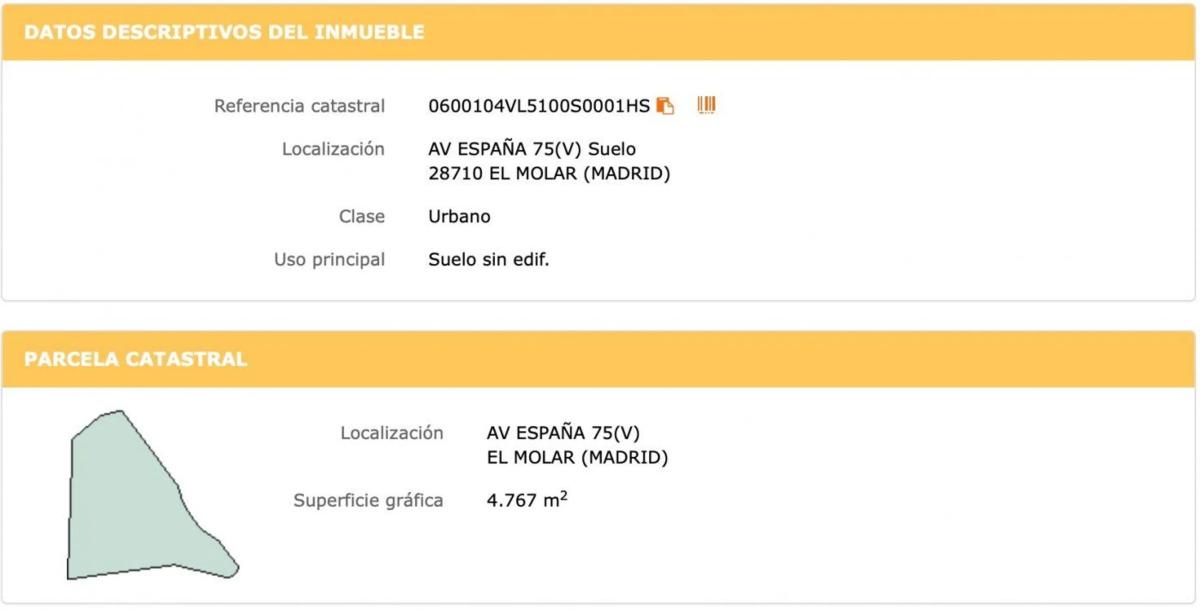Click 'Localización' label in the parcel section
Screen dimensions: 1200x611
pyautogui.click(x=391, y=433)
